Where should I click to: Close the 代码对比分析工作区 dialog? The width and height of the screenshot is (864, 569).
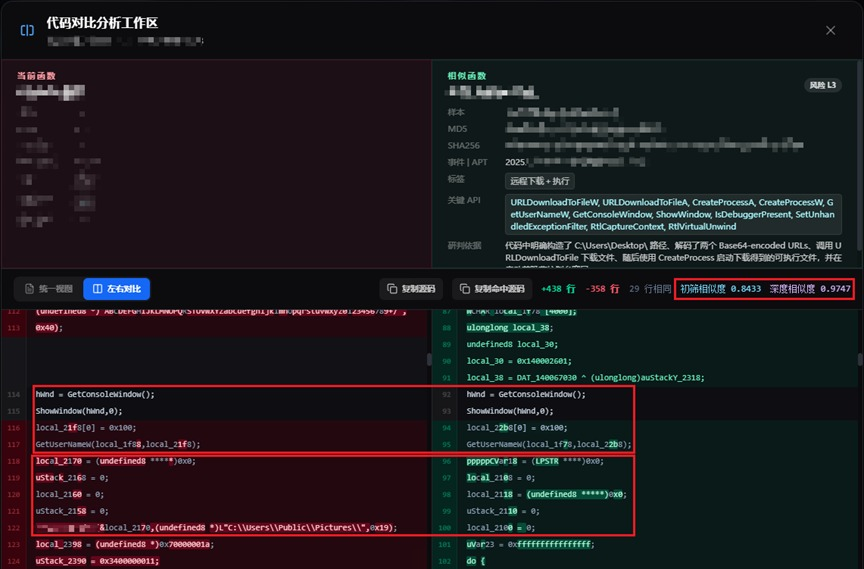point(830,30)
